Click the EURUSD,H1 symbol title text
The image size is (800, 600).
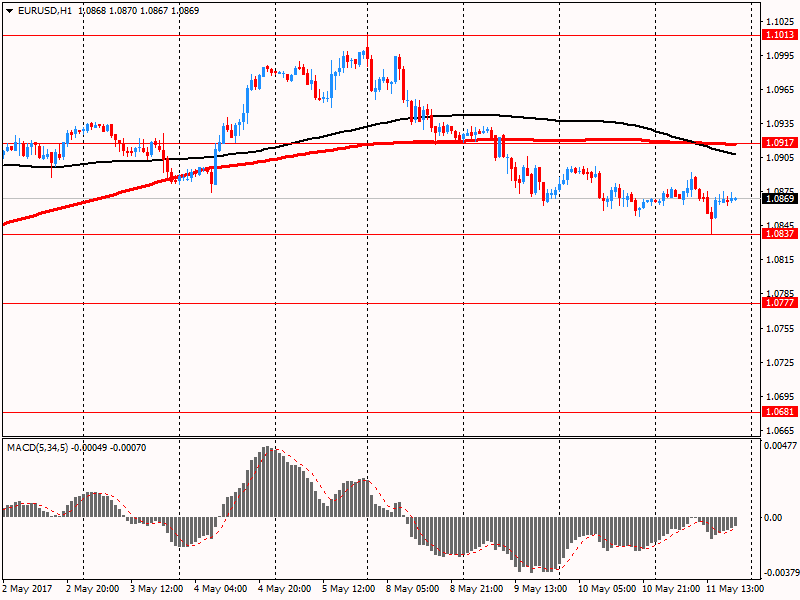[x=45, y=11]
